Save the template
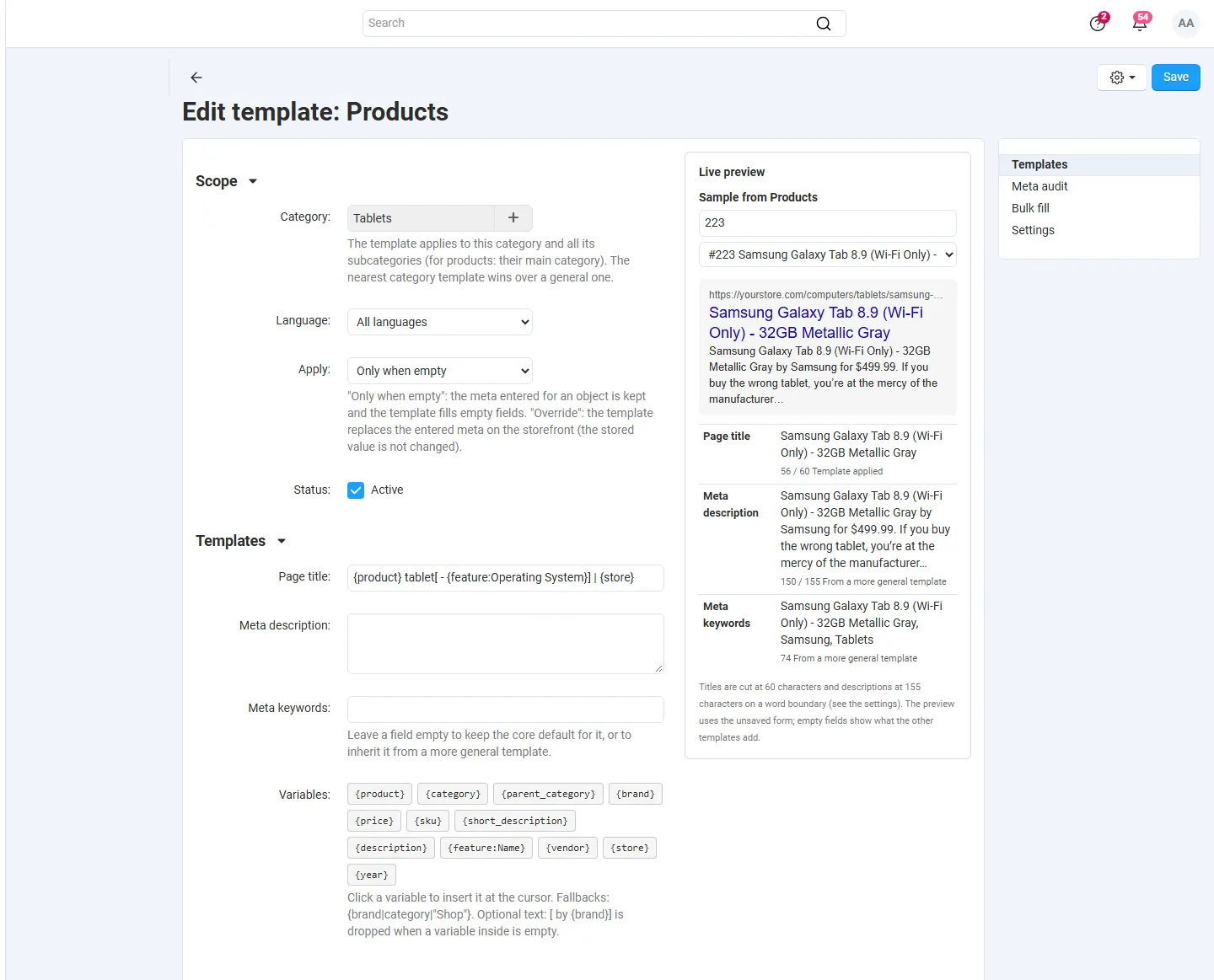Screen dimensions: 1214x980 pyautogui.click(x=1175, y=78)
